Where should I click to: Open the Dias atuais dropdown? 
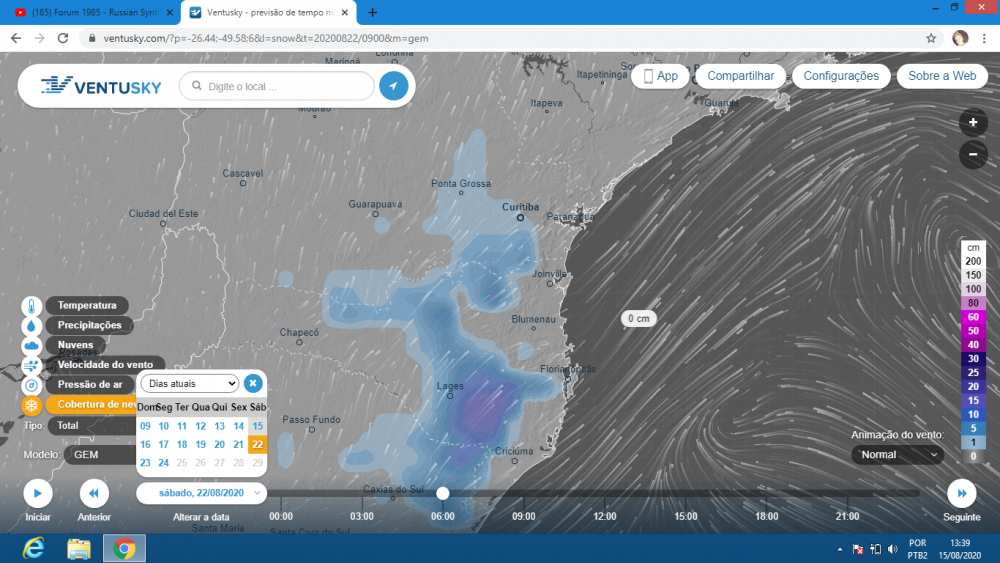tap(190, 383)
